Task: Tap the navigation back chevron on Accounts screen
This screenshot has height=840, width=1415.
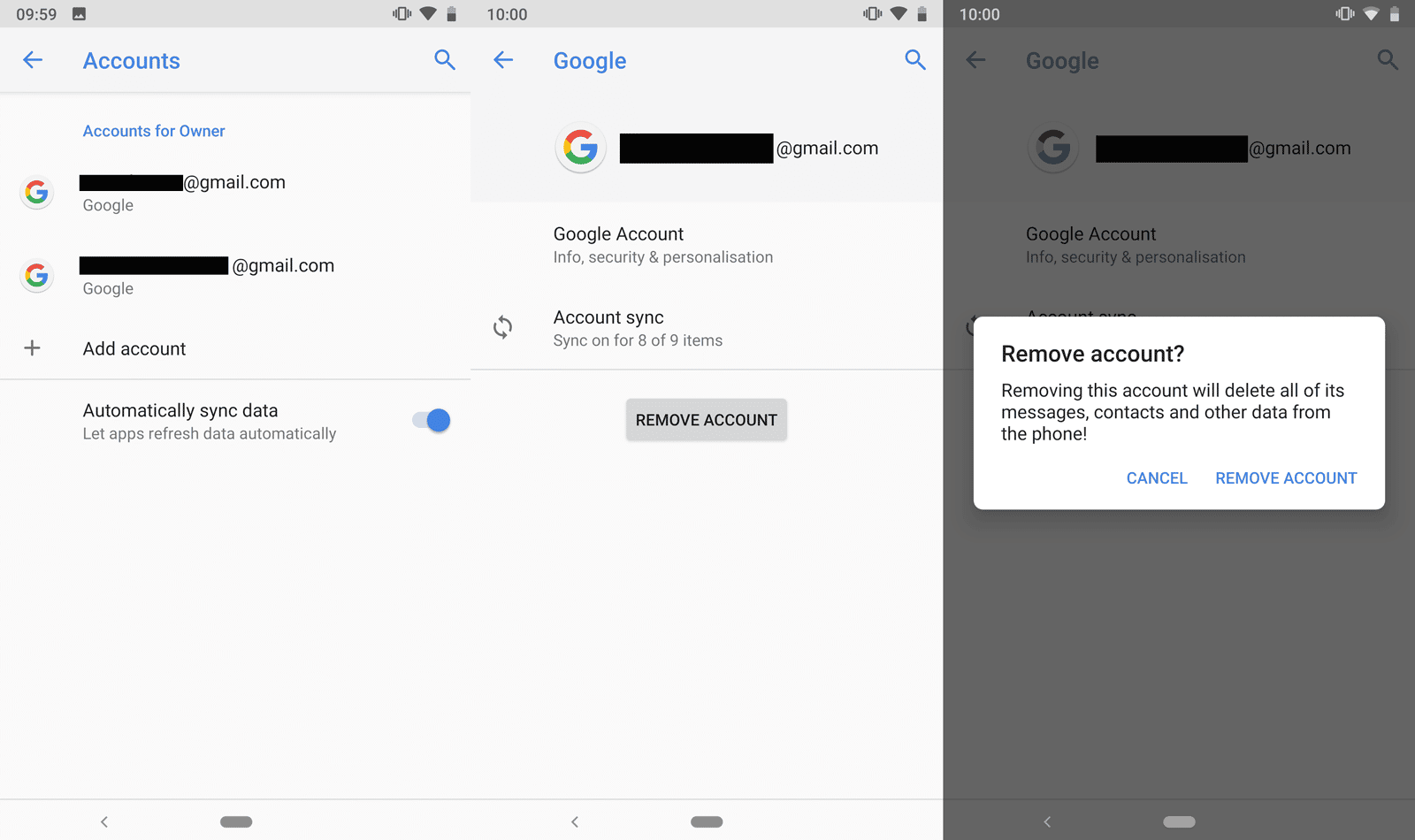Action: point(104,821)
